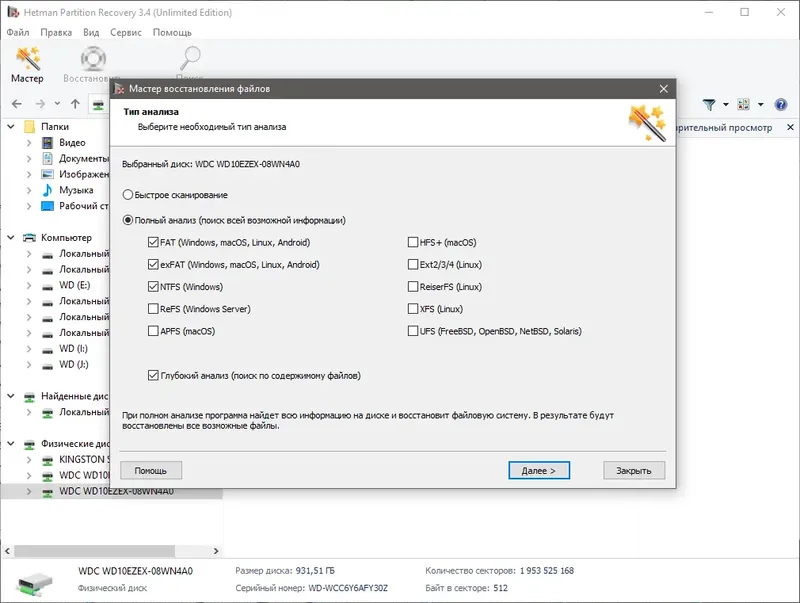The image size is (800, 603).
Task: Select the Видео folder icon
Action: (47, 143)
